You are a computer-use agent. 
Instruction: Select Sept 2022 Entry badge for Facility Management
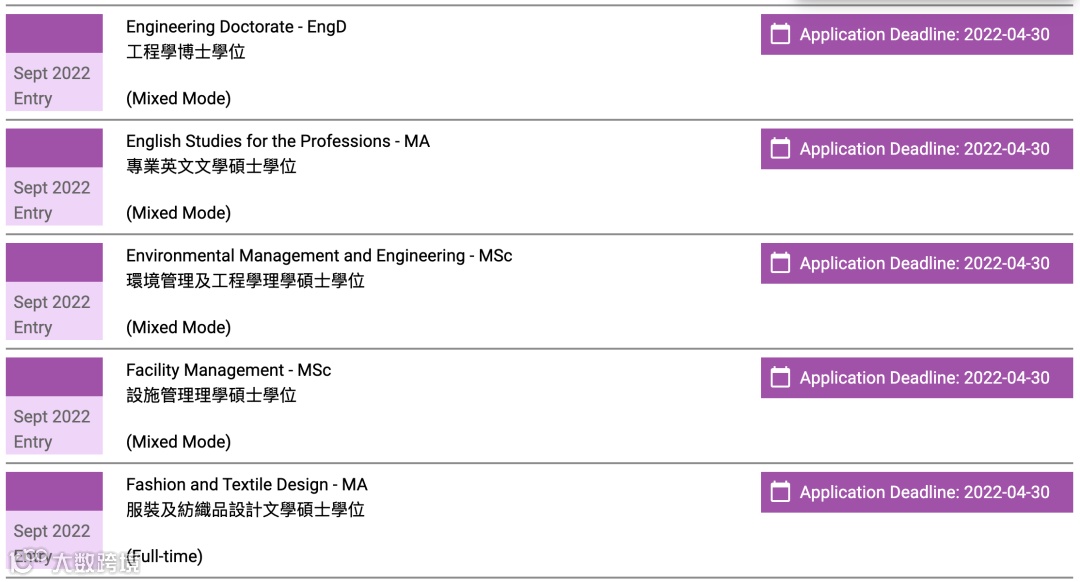(54, 427)
